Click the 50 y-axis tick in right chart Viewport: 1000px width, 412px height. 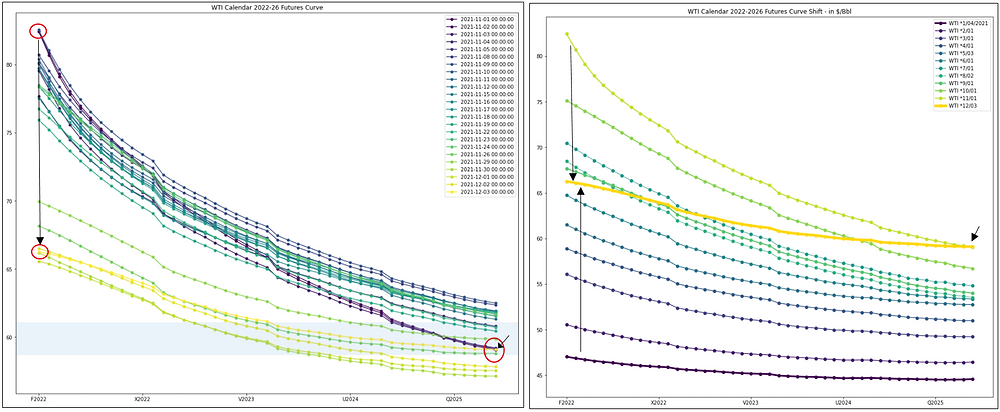(540, 330)
